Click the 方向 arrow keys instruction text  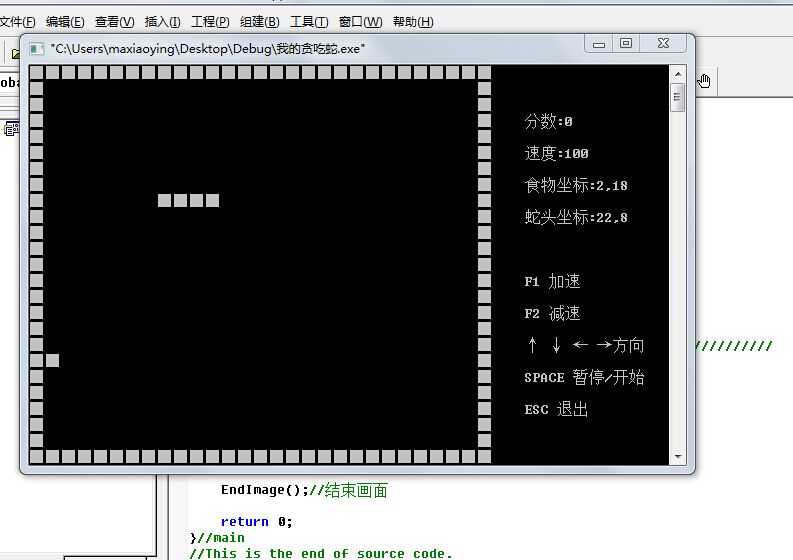(x=585, y=346)
